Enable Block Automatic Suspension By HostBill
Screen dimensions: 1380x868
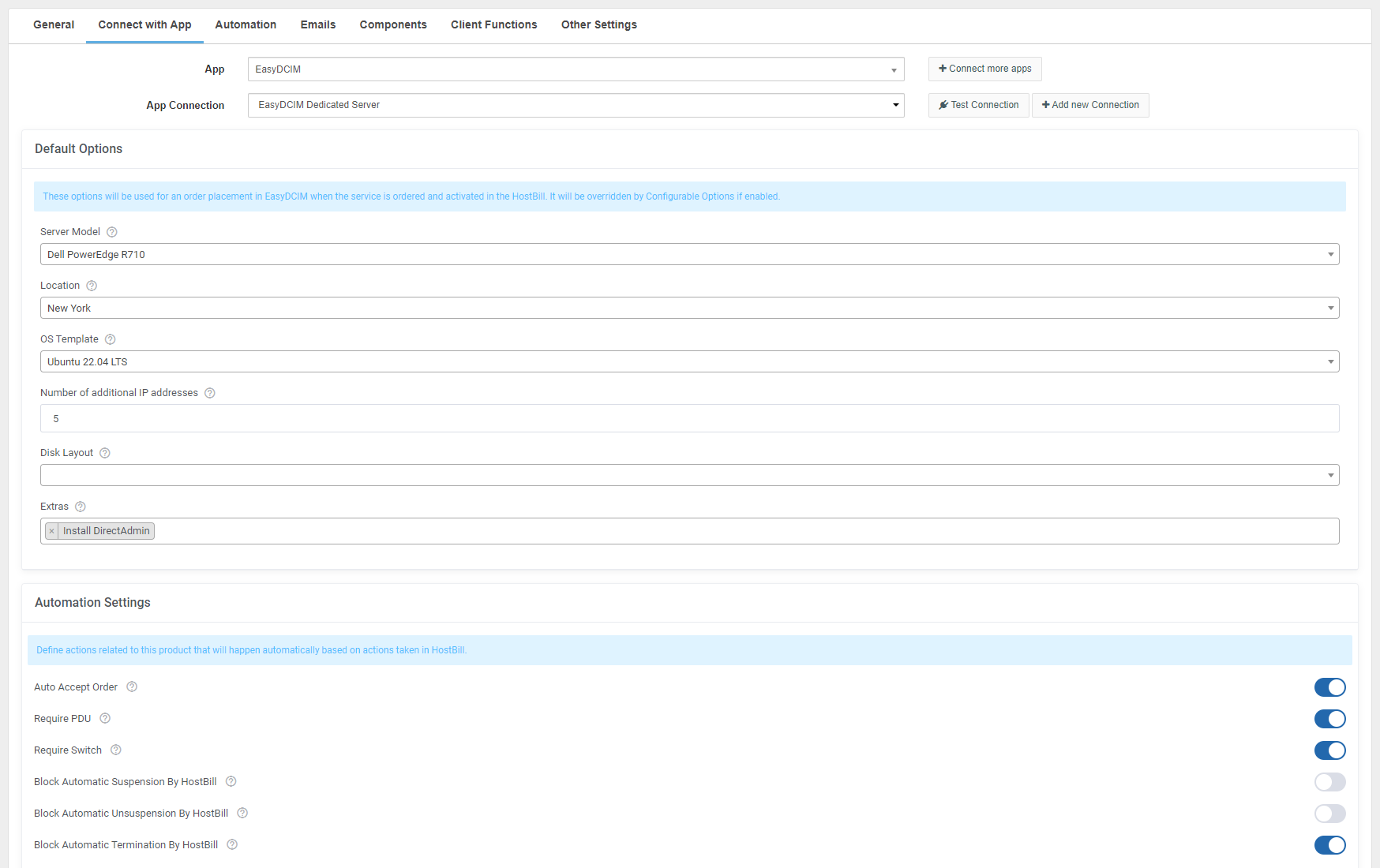[x=1329, y=781]
